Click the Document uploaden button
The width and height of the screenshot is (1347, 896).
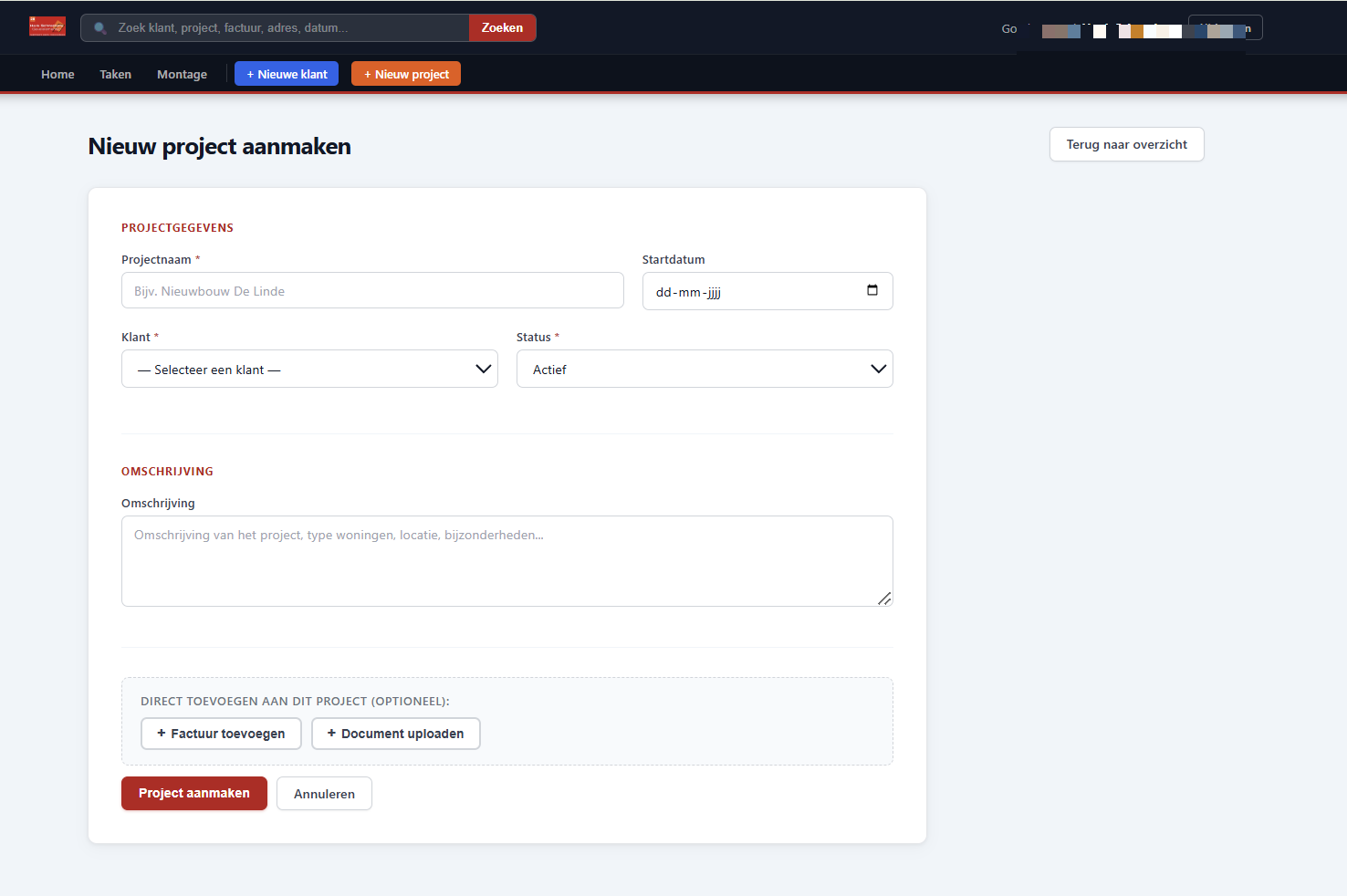coord(396,734)
